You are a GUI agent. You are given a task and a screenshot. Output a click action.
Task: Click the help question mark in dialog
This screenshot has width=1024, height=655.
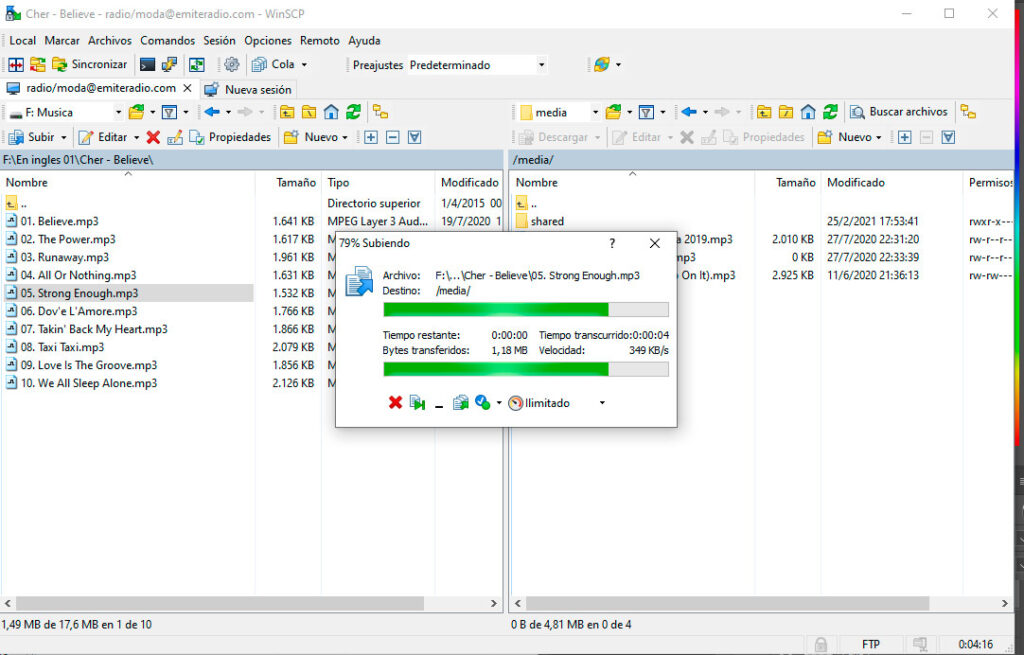click(x=612, y=243)
